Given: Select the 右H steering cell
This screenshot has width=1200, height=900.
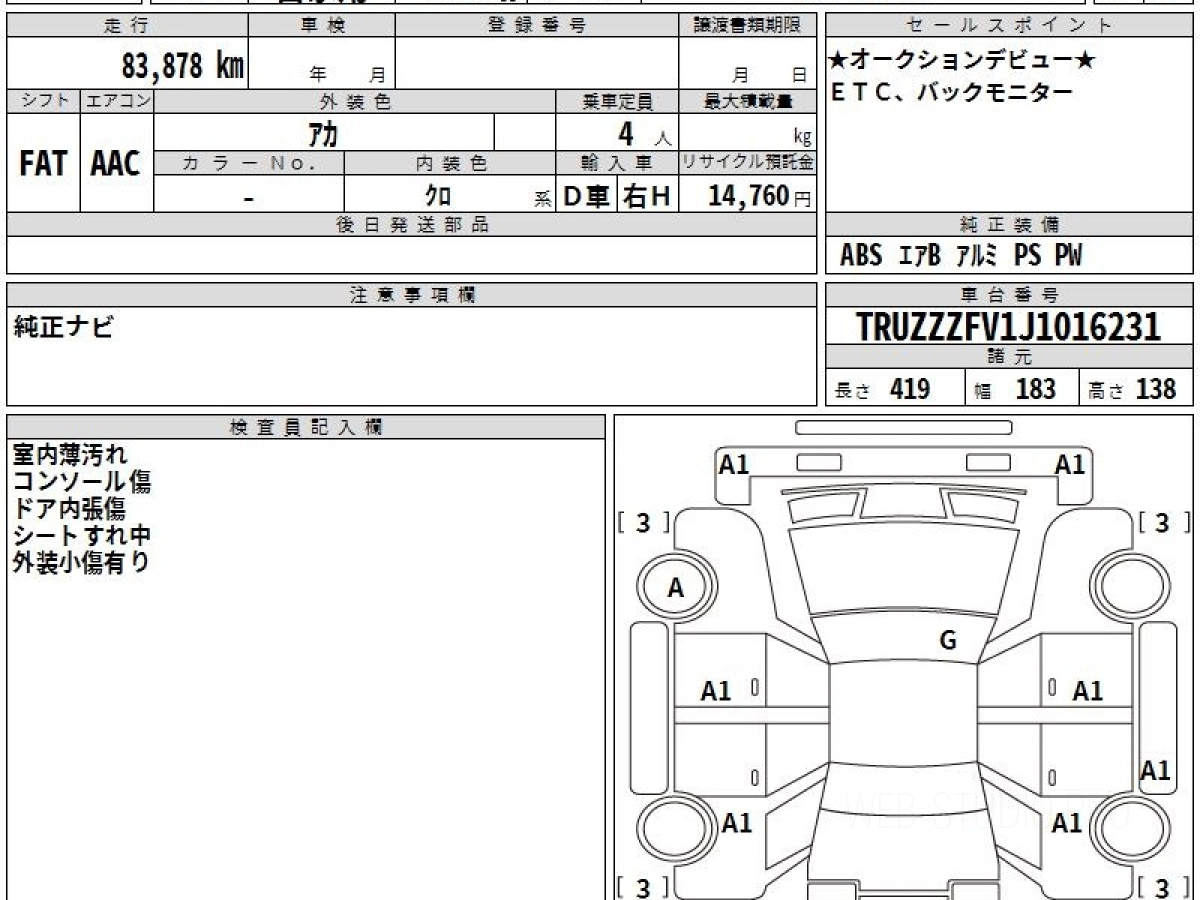Looking at the screenshot, I should coord(648,196).
